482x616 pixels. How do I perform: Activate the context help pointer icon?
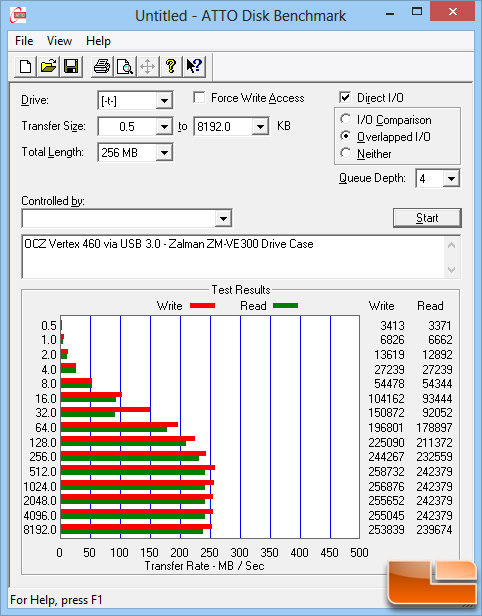coord(194,66)
